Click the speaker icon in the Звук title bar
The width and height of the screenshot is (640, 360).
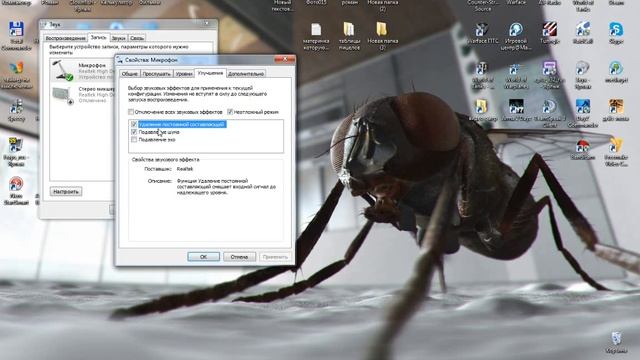click(44, 24)
